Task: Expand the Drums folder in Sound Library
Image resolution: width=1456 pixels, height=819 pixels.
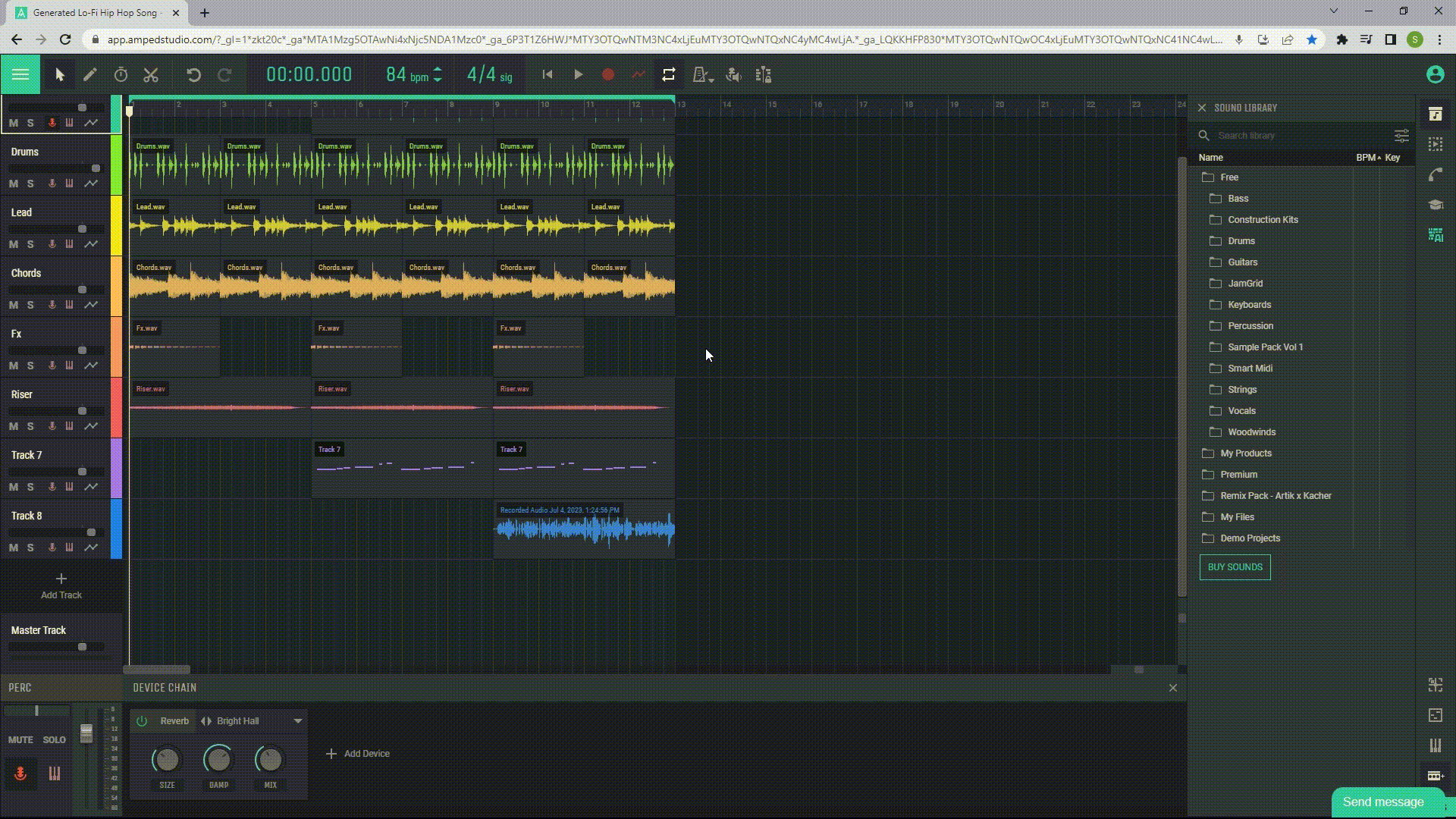Action: [x=1241, y=240]
